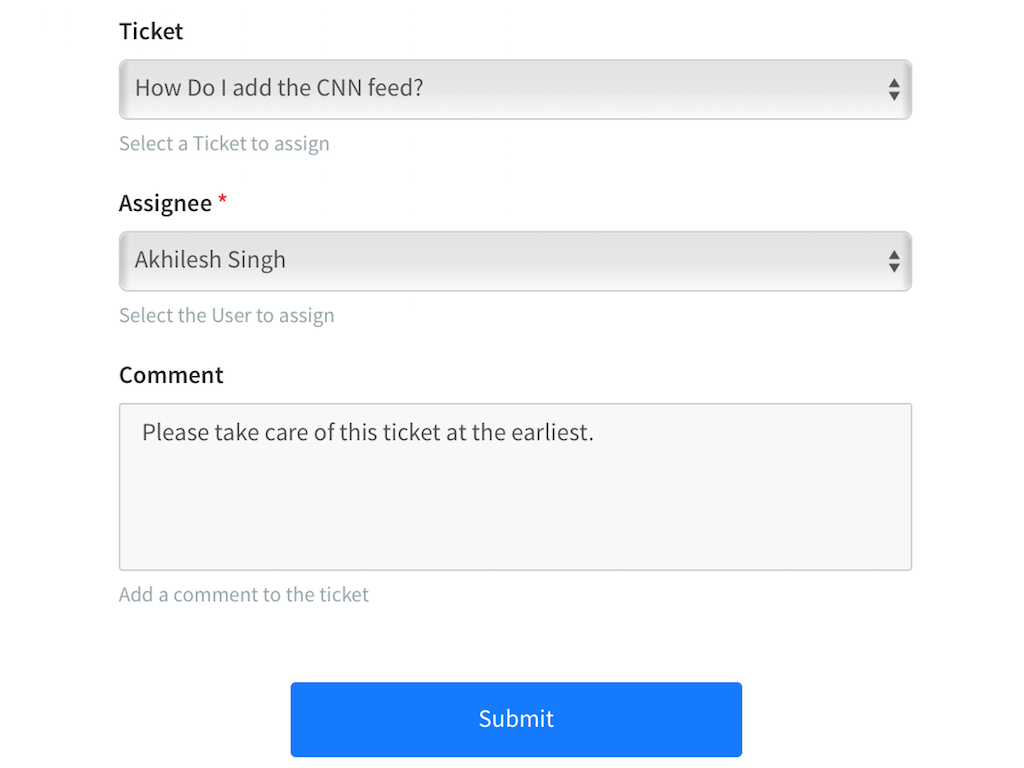Click the Ticket section heading

151,31
